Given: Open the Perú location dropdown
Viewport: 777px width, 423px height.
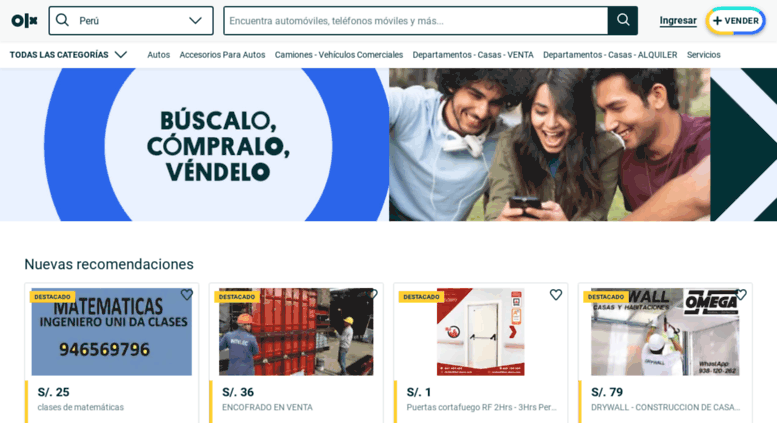Looking at the screenshot, I should tap(131, 21).
